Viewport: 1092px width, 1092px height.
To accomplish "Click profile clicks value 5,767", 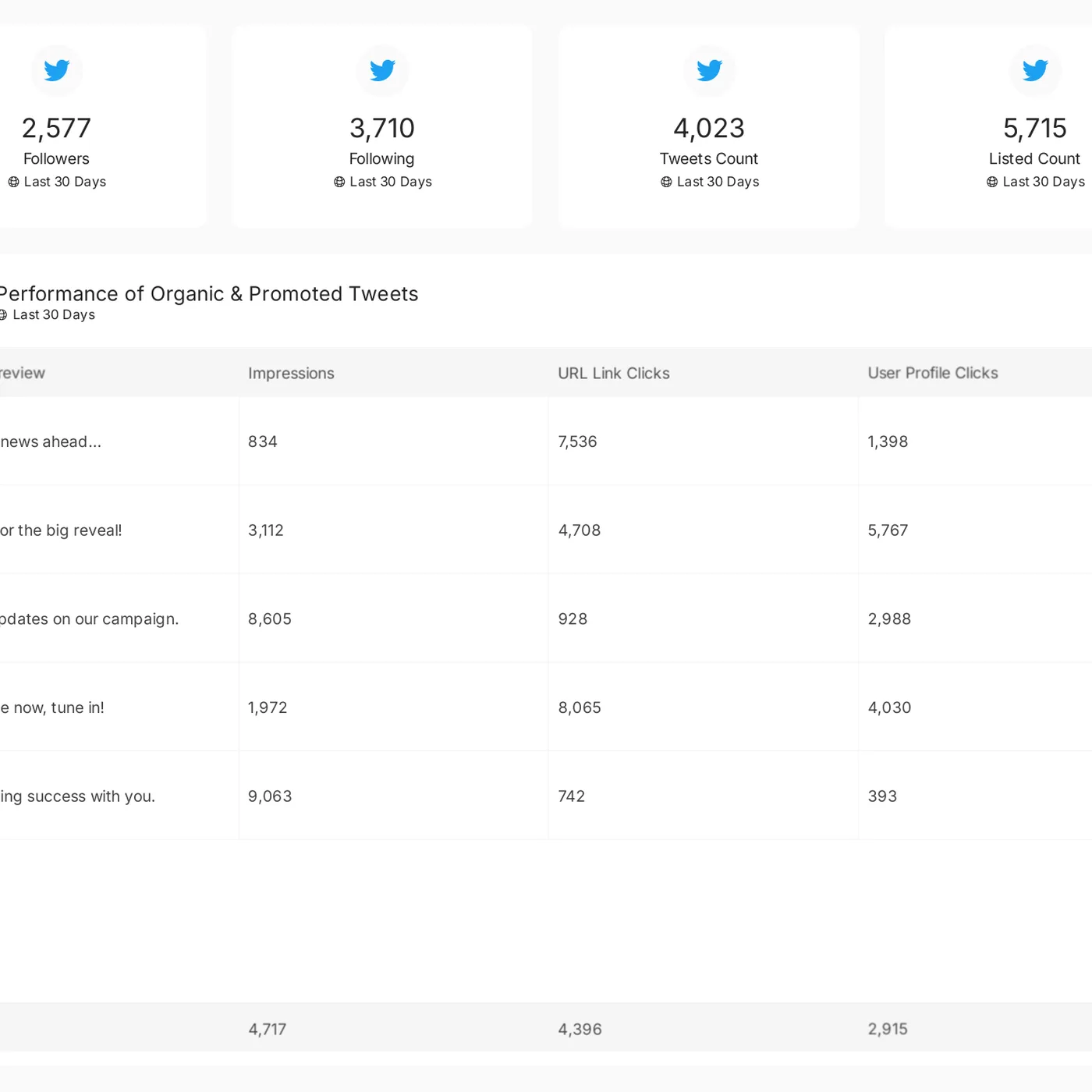I will [888, 530].
